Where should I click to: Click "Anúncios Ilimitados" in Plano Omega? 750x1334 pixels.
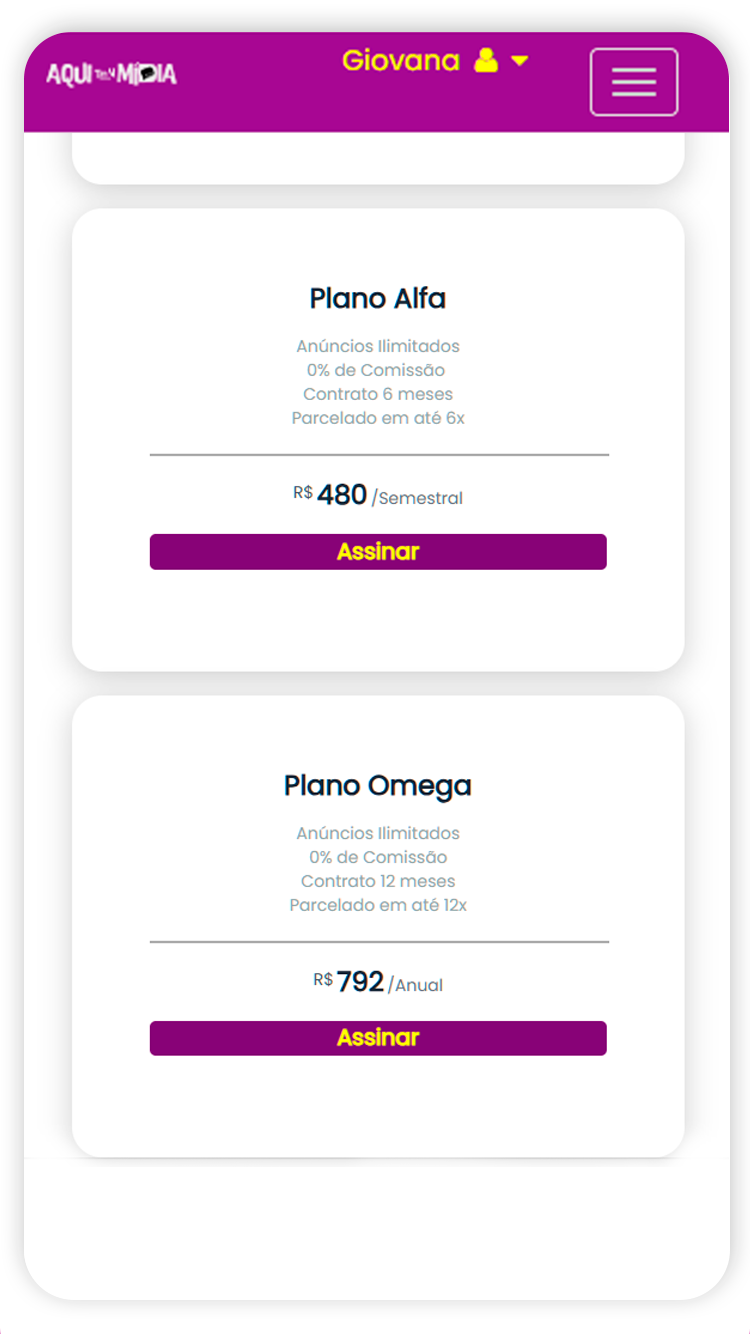click(378, 833)
